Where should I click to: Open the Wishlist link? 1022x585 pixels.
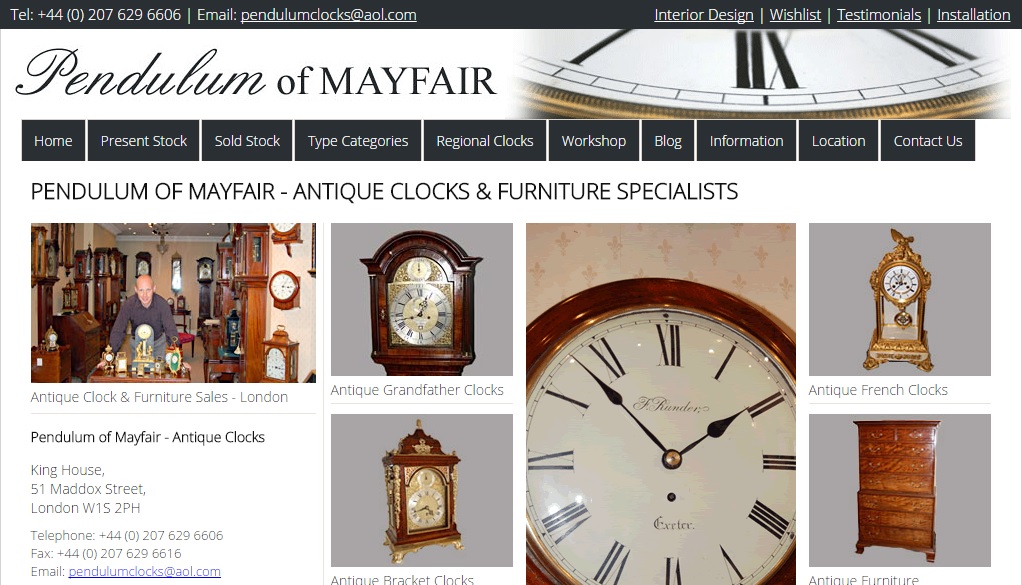pos(795,15)
